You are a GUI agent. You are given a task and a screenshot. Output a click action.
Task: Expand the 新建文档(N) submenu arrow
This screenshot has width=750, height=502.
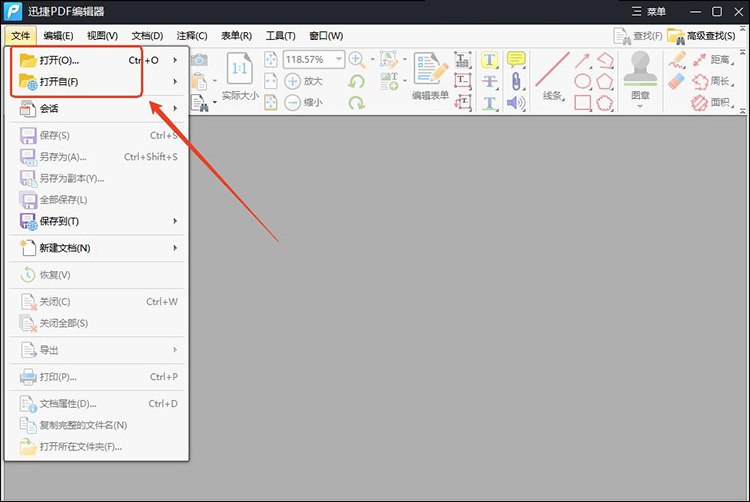pyautogui.click(x=175, y=248)
